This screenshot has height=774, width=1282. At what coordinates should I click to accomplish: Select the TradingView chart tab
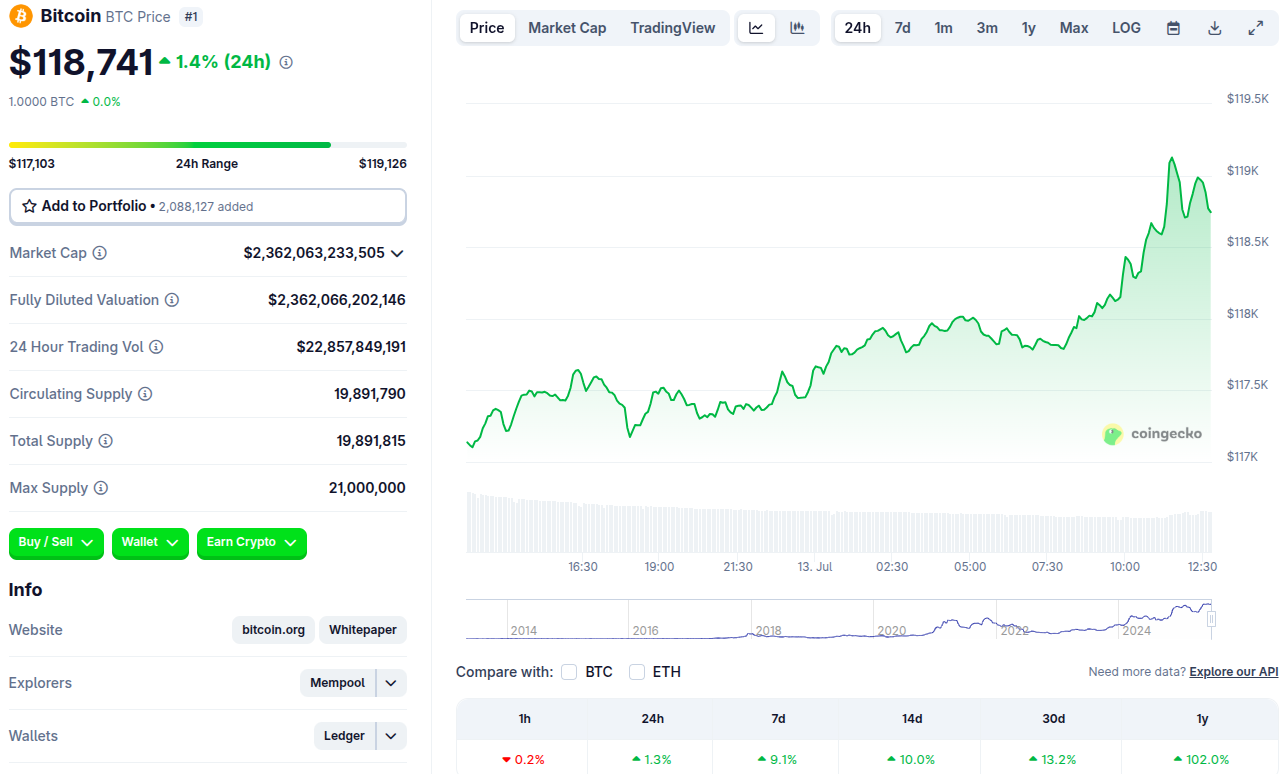673,28
